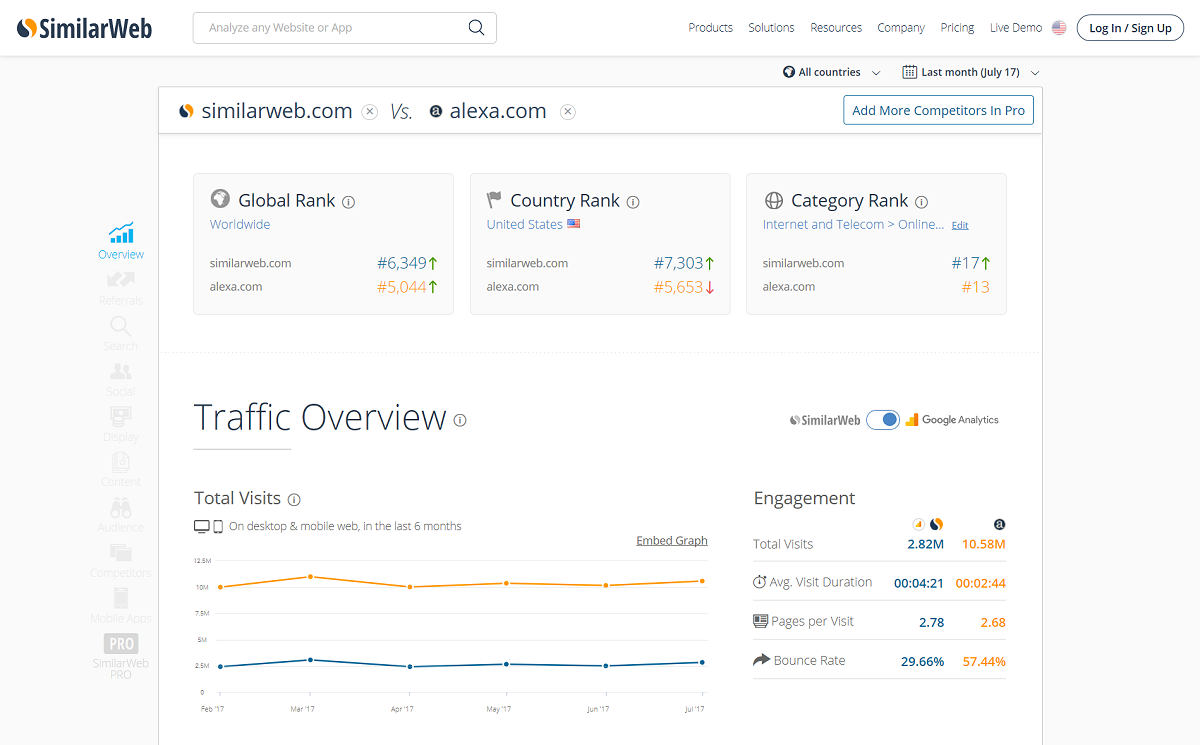Click the Avg. Visit Duration stopwatch icon
This screenshot has height=745, width=1200.
click(x=760, y=582)
